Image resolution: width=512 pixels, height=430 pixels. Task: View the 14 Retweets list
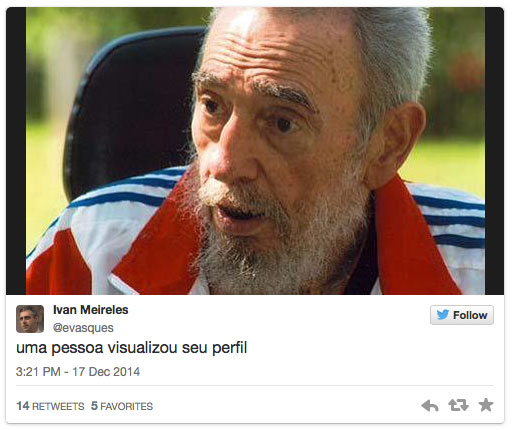pyautogui.click(x=50, y=406)
